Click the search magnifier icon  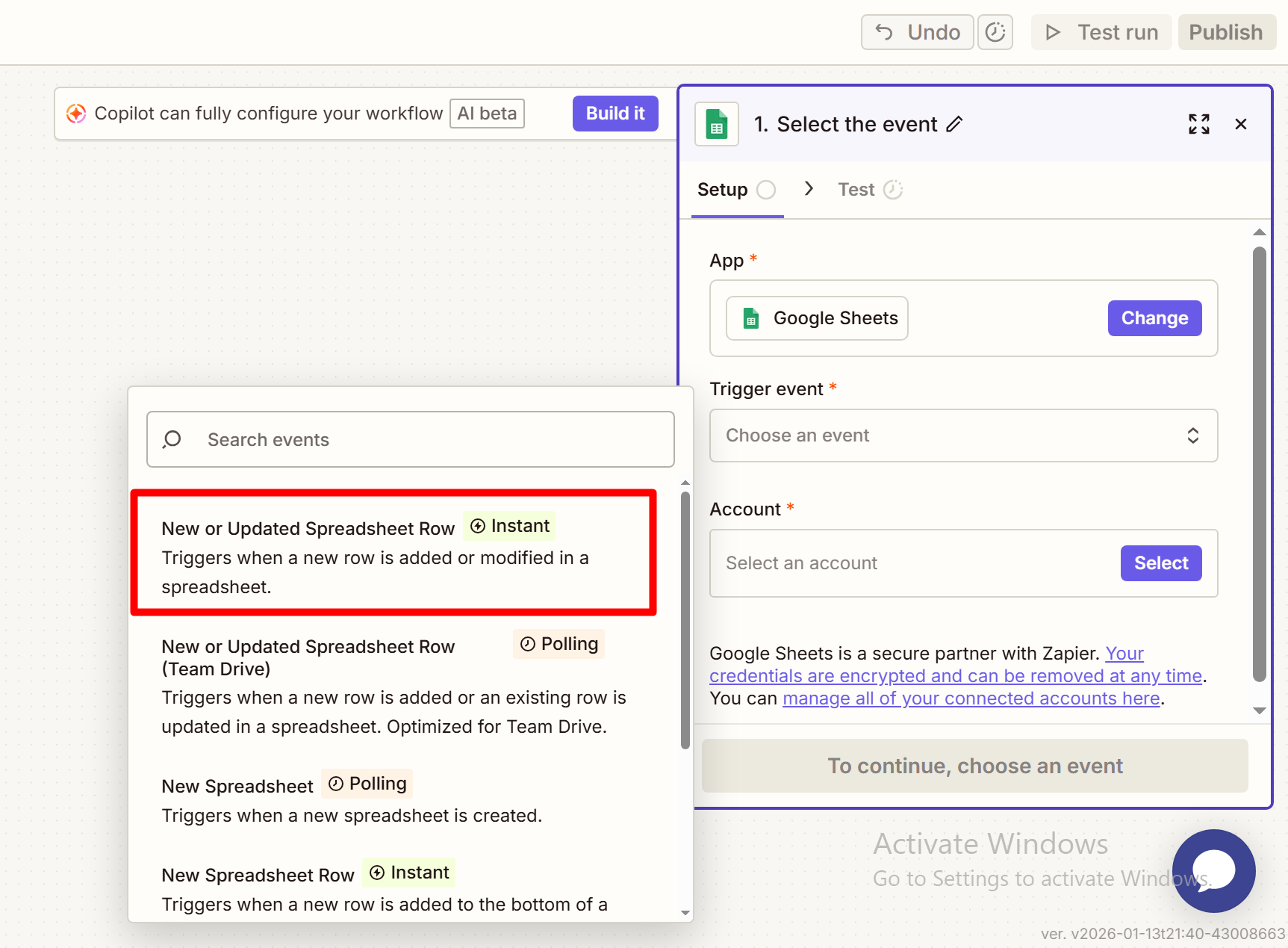pyautogui.click(x=172, y=439)
